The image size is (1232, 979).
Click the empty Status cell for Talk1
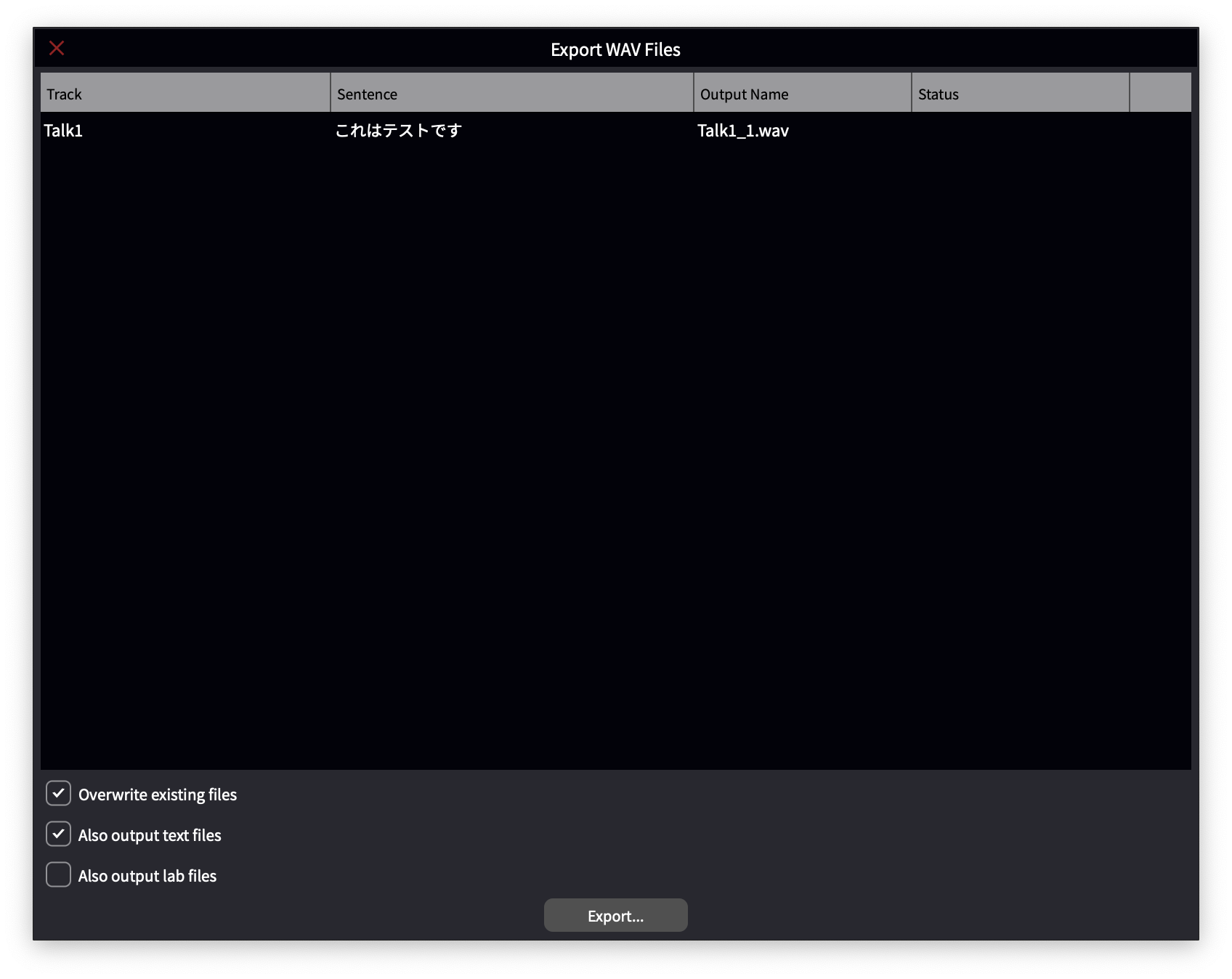tap(1020, 131)
